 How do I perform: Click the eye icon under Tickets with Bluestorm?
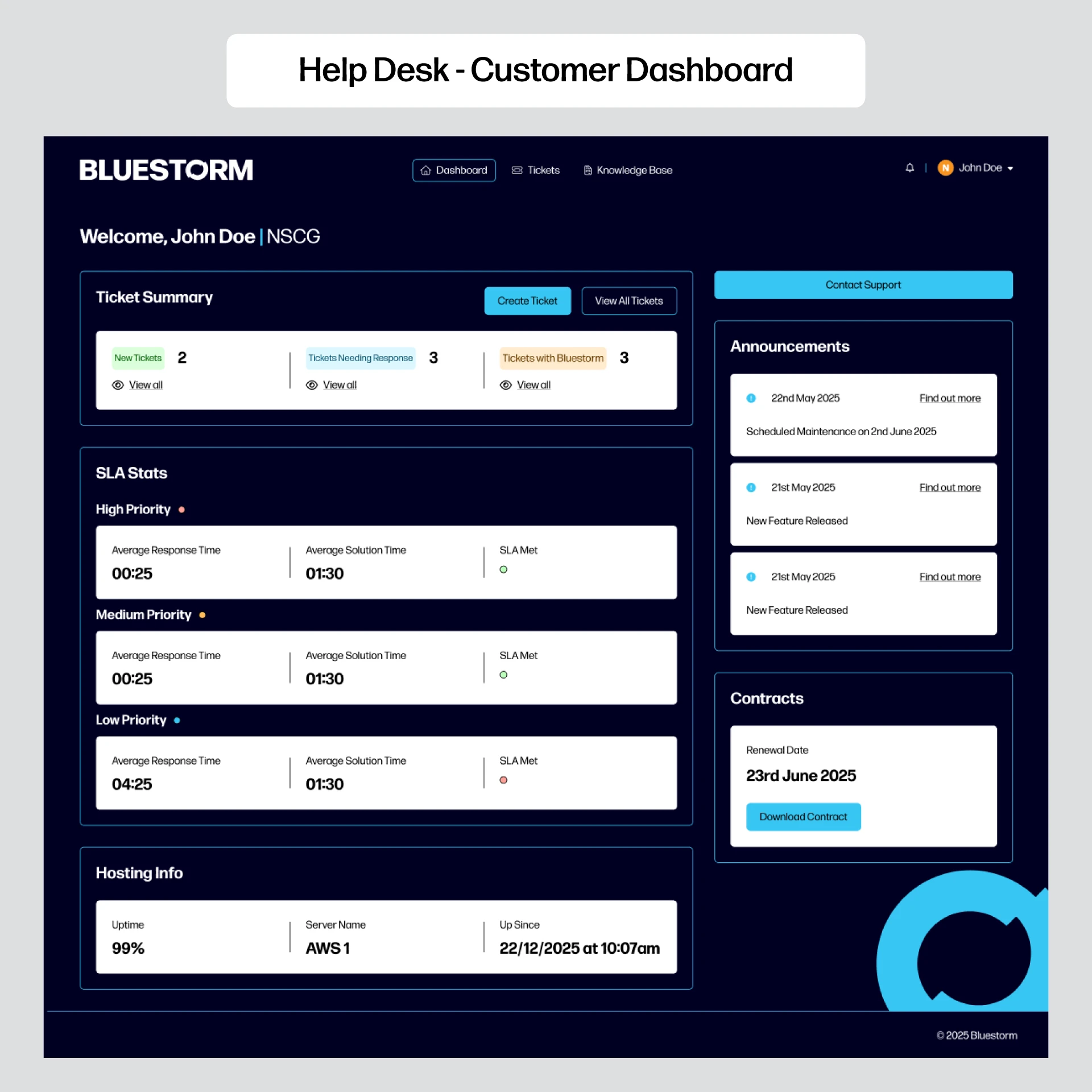506,385
